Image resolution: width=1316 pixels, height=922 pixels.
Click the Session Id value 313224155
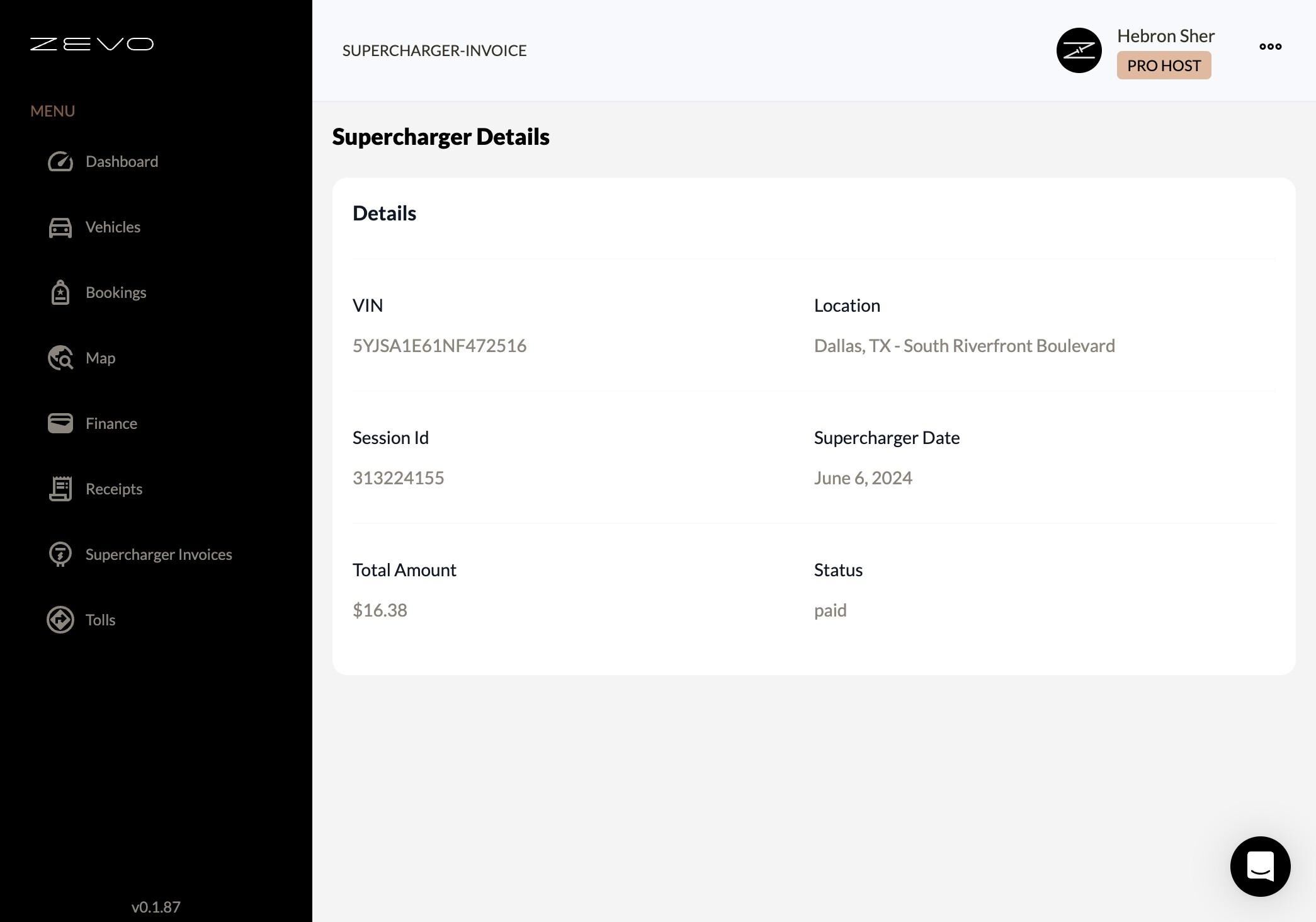pyautogui.click(x=399, y=478)
